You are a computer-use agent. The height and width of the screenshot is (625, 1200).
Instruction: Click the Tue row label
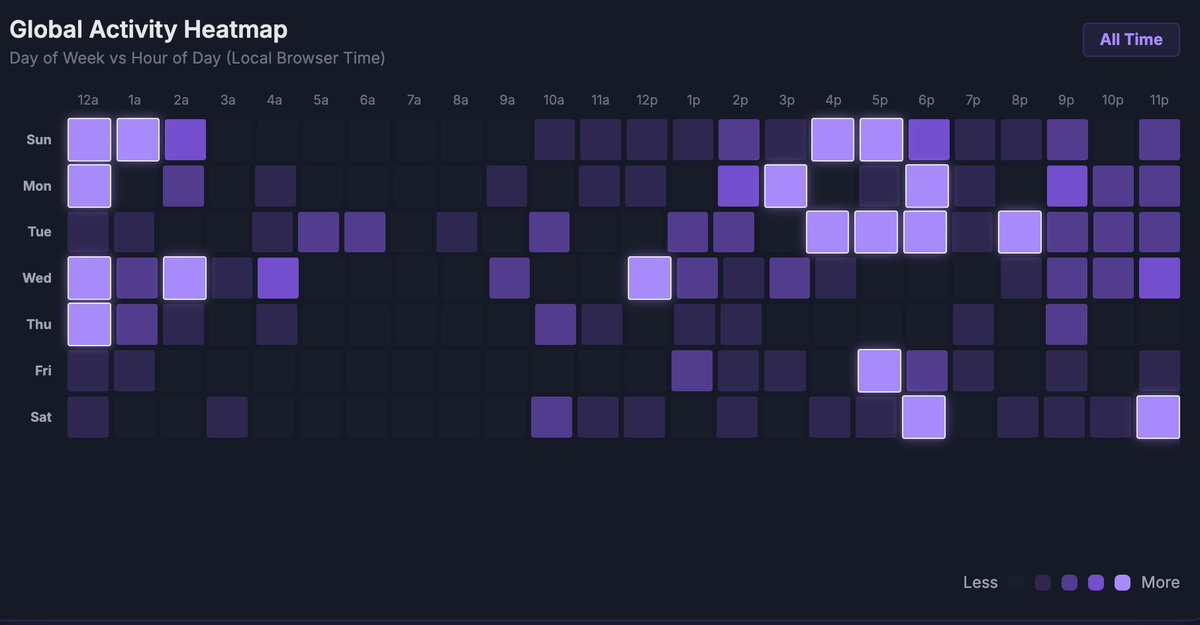(x=39, y=232)
